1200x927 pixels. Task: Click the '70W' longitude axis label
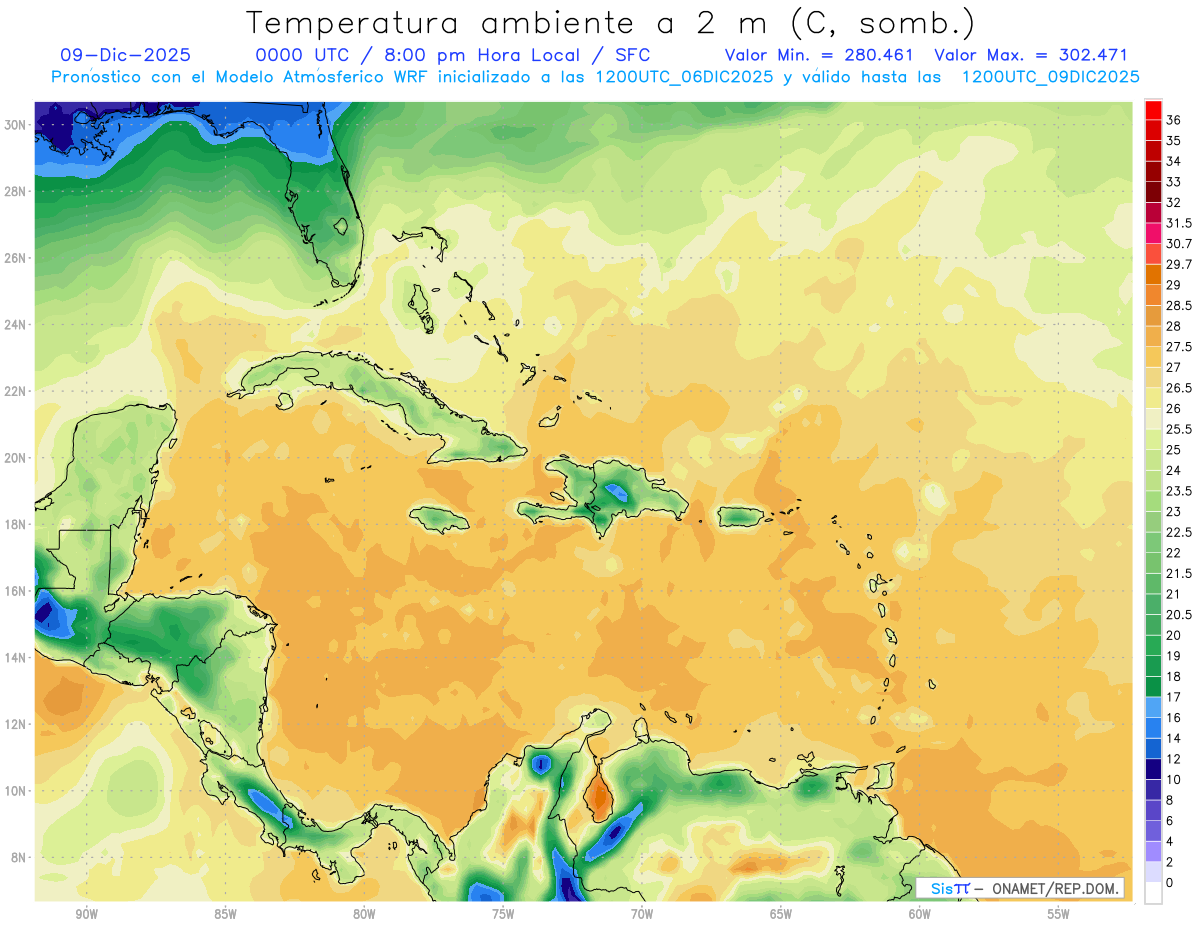(x=642, y=914)
